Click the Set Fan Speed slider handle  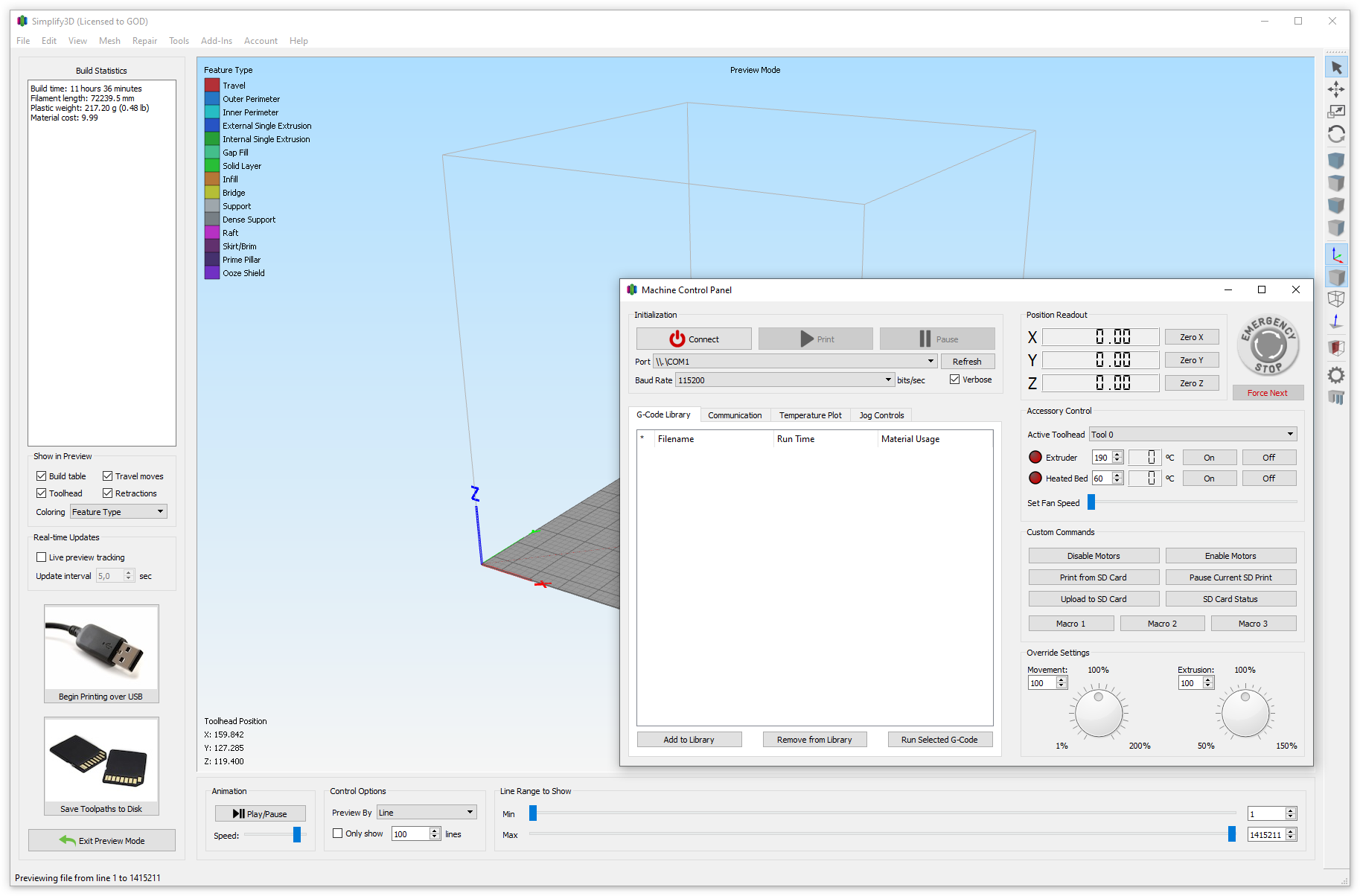1091,502
